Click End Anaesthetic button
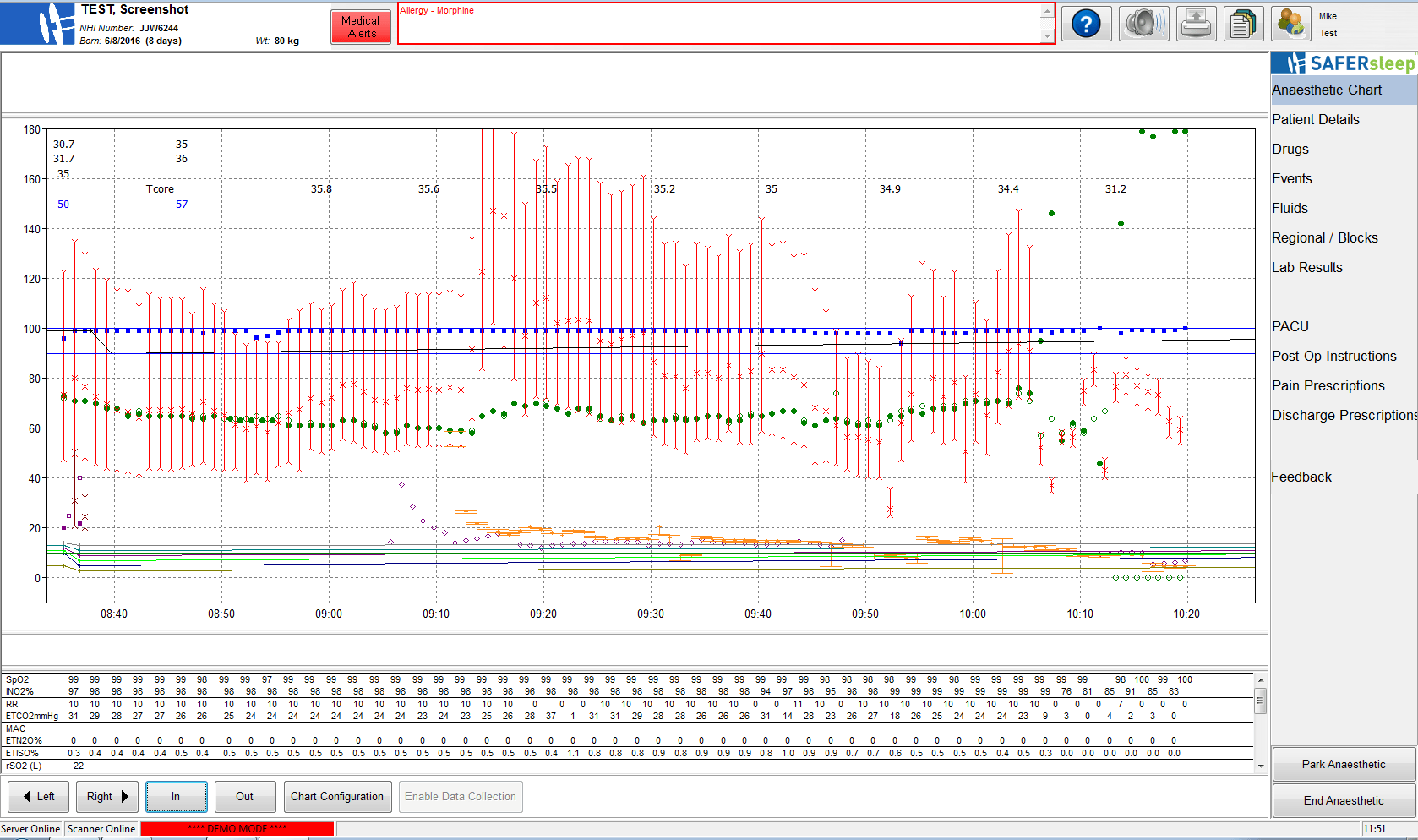Viewport: 1418px width, 840px height. coord(1344,800)
